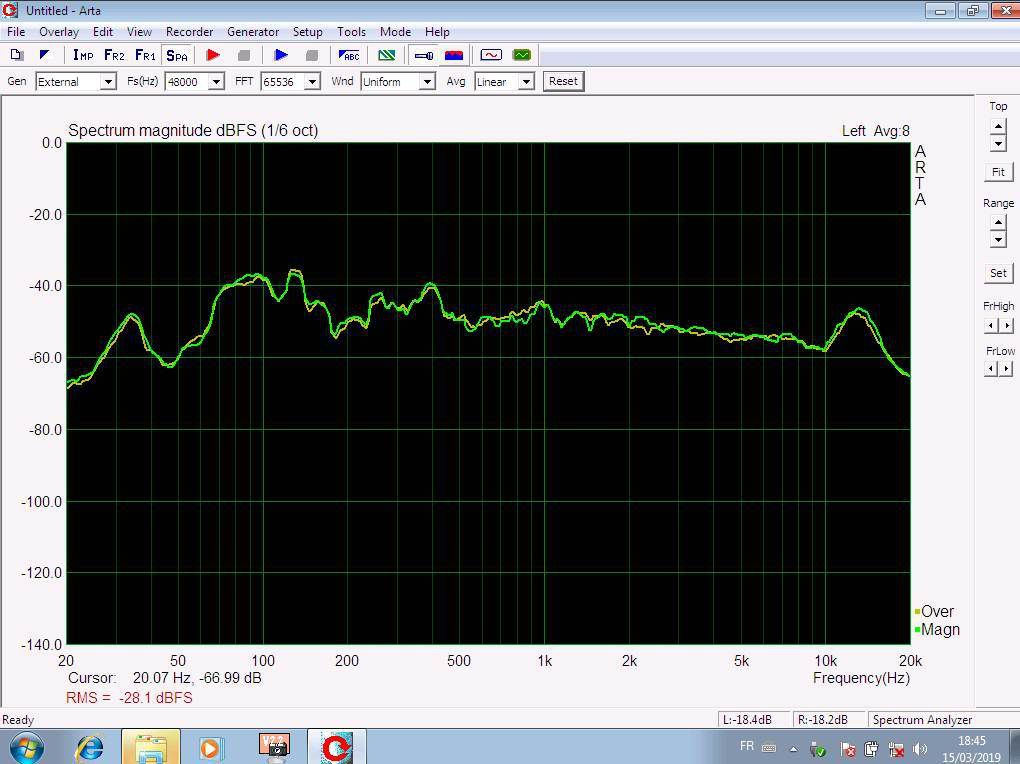Click the Range up arrow
The height and width of the screenshot is (764, 1020).
(998, 222)
